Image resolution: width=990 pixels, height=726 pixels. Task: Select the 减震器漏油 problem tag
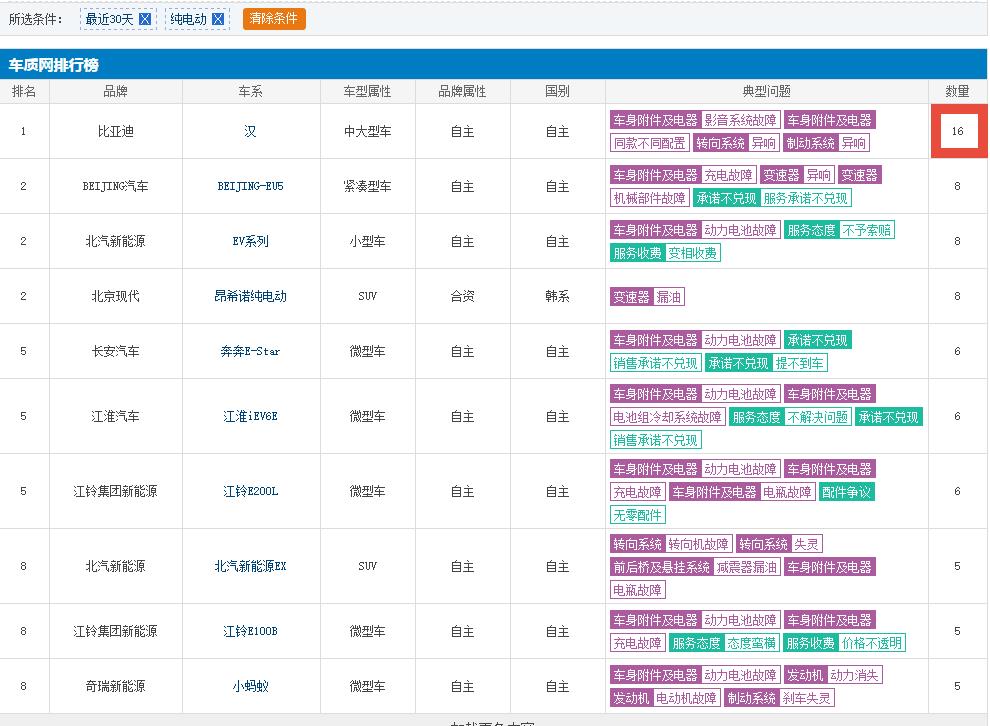click(746, 567)
